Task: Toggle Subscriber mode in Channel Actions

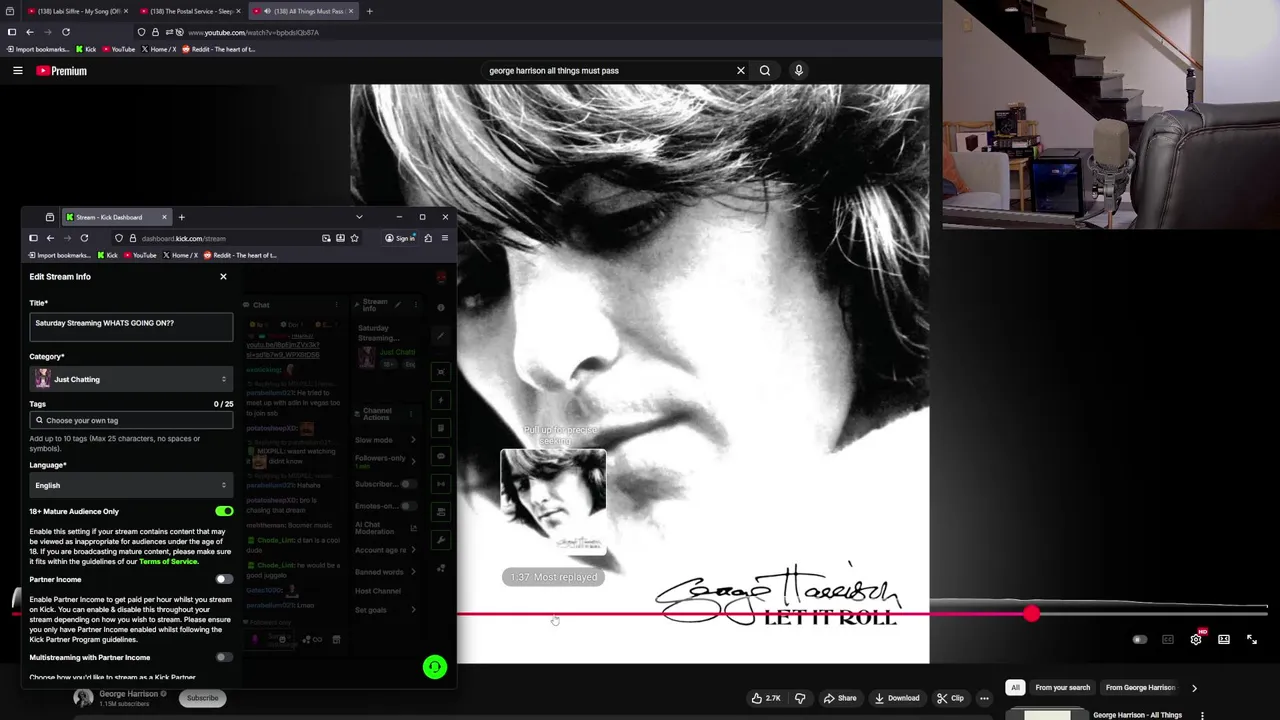Action: coord(408,484)
